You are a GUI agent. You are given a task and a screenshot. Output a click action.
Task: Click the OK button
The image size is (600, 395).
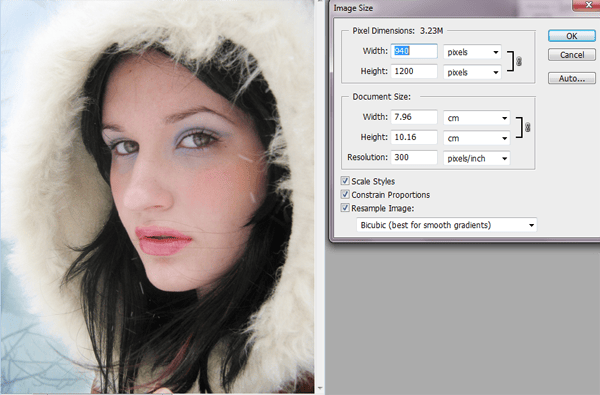pos(572,36)
